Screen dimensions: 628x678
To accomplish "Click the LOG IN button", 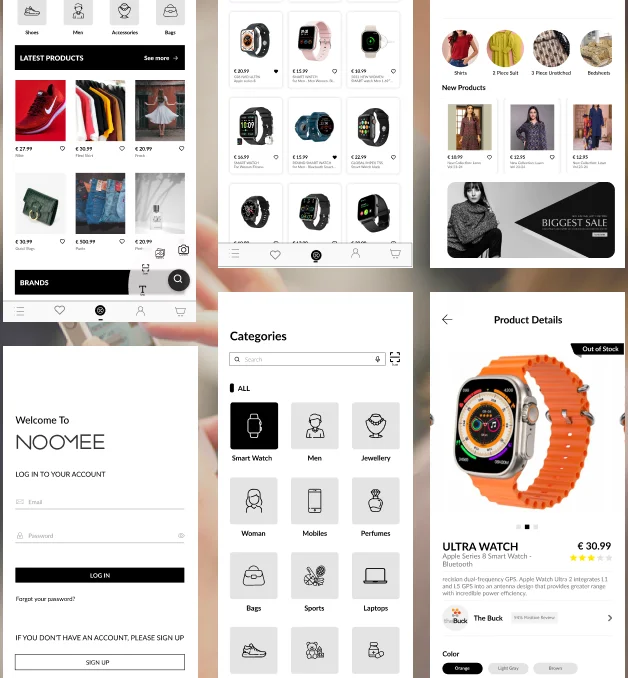I will [x=100, y=575].
